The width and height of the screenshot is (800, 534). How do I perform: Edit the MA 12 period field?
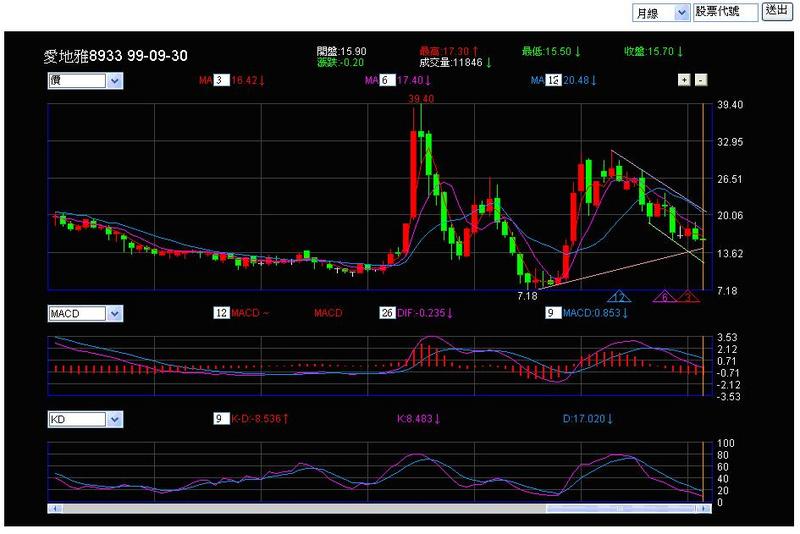[x=553, y=80]
